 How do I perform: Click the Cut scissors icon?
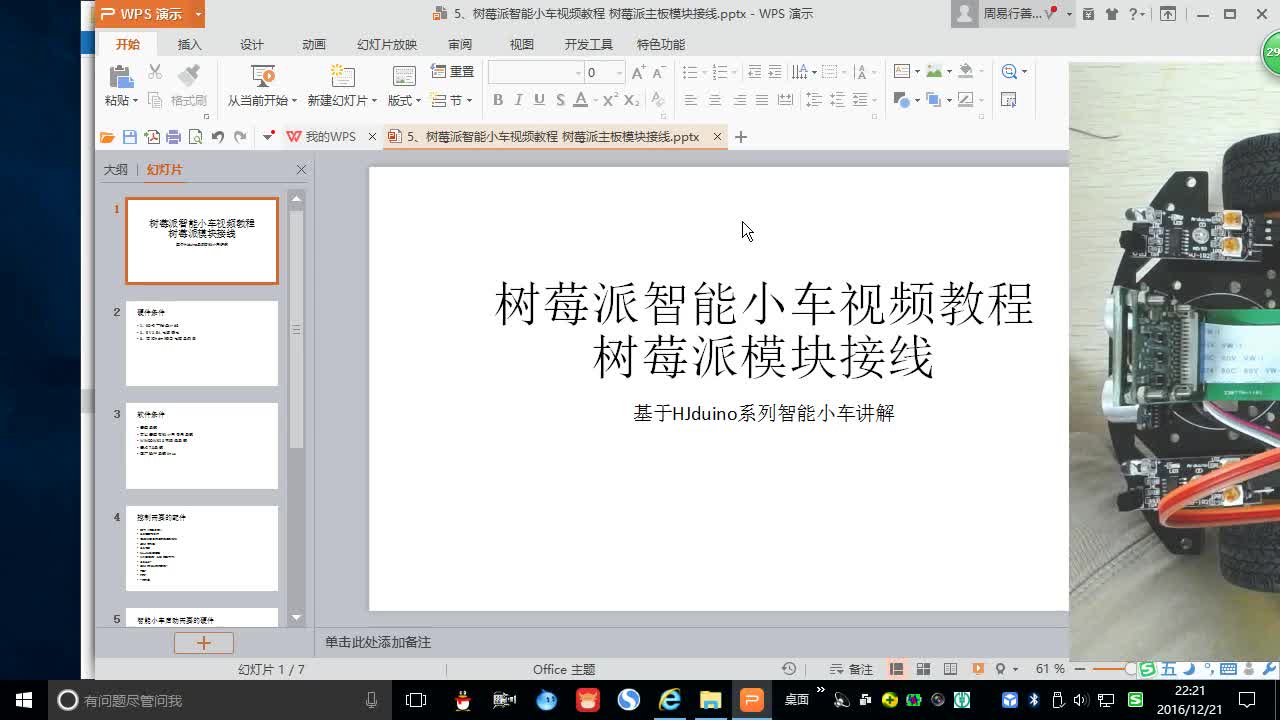pos(155,72)
